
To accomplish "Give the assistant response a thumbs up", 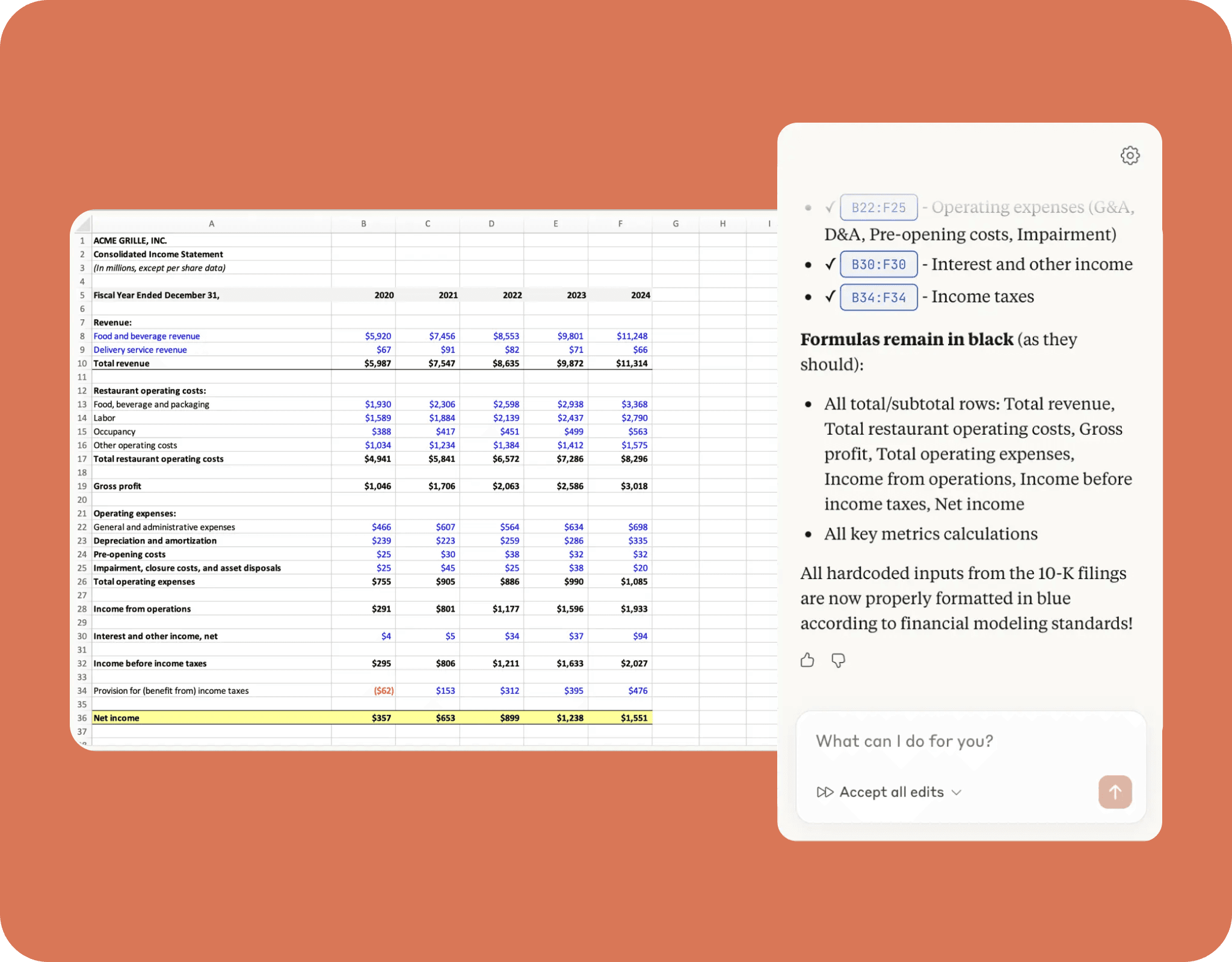I will click(x=807, y=660).
